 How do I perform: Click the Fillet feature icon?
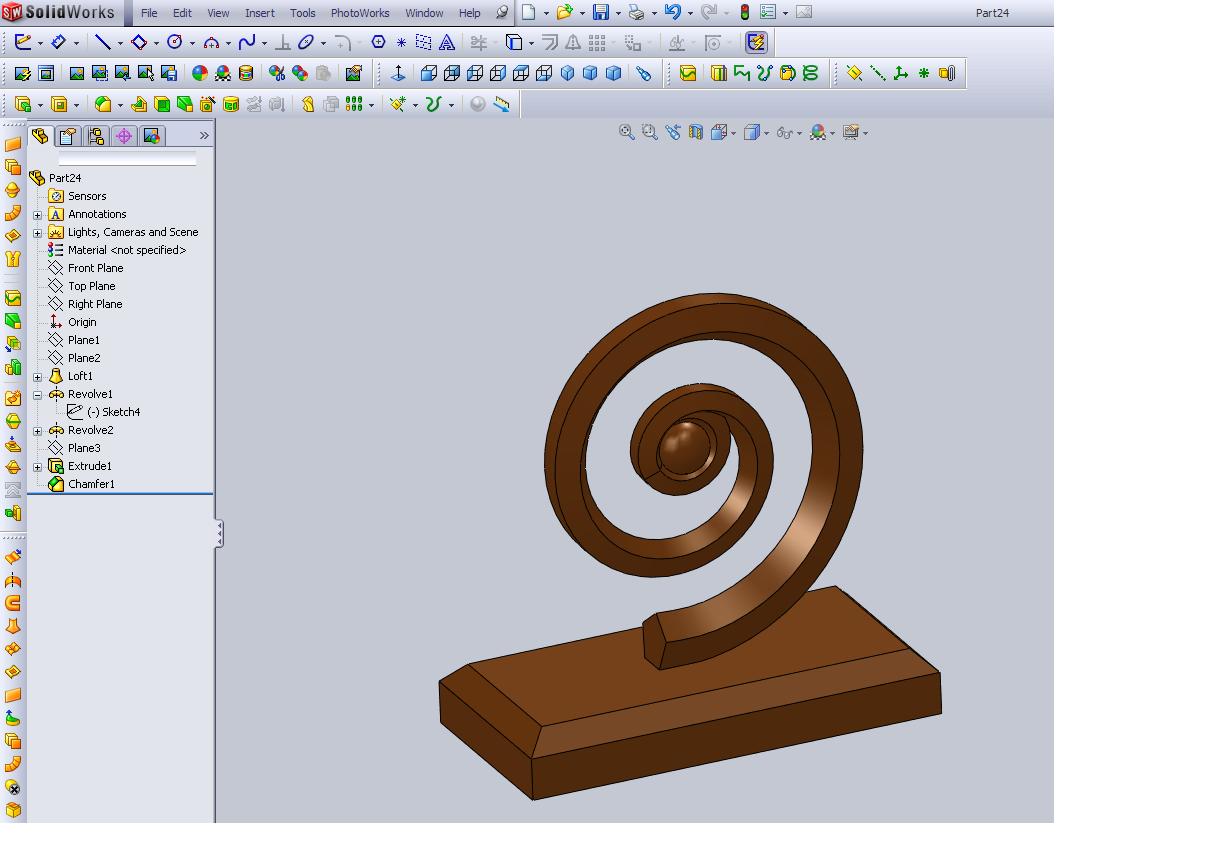click(x=103, y=104)
